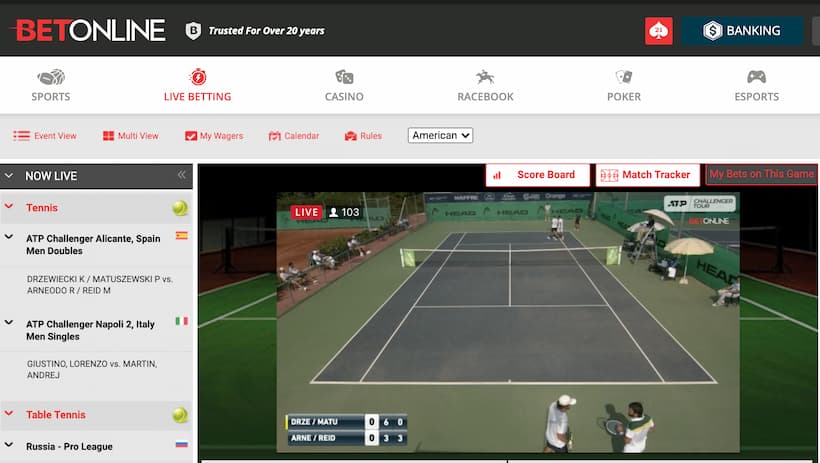Click the ball icon in Table Tennis row

pyautogui.click(x=180, y=415)
